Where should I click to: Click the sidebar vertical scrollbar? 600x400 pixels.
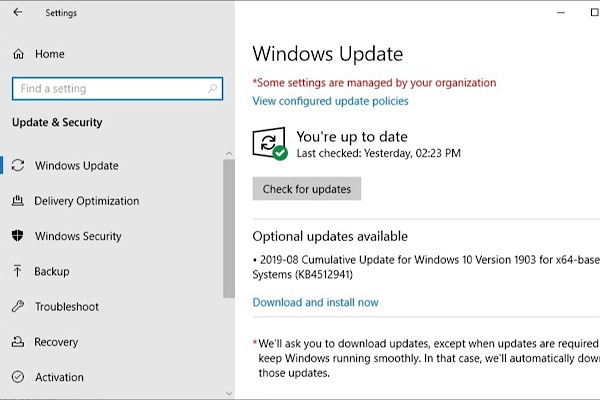point(229,230)
